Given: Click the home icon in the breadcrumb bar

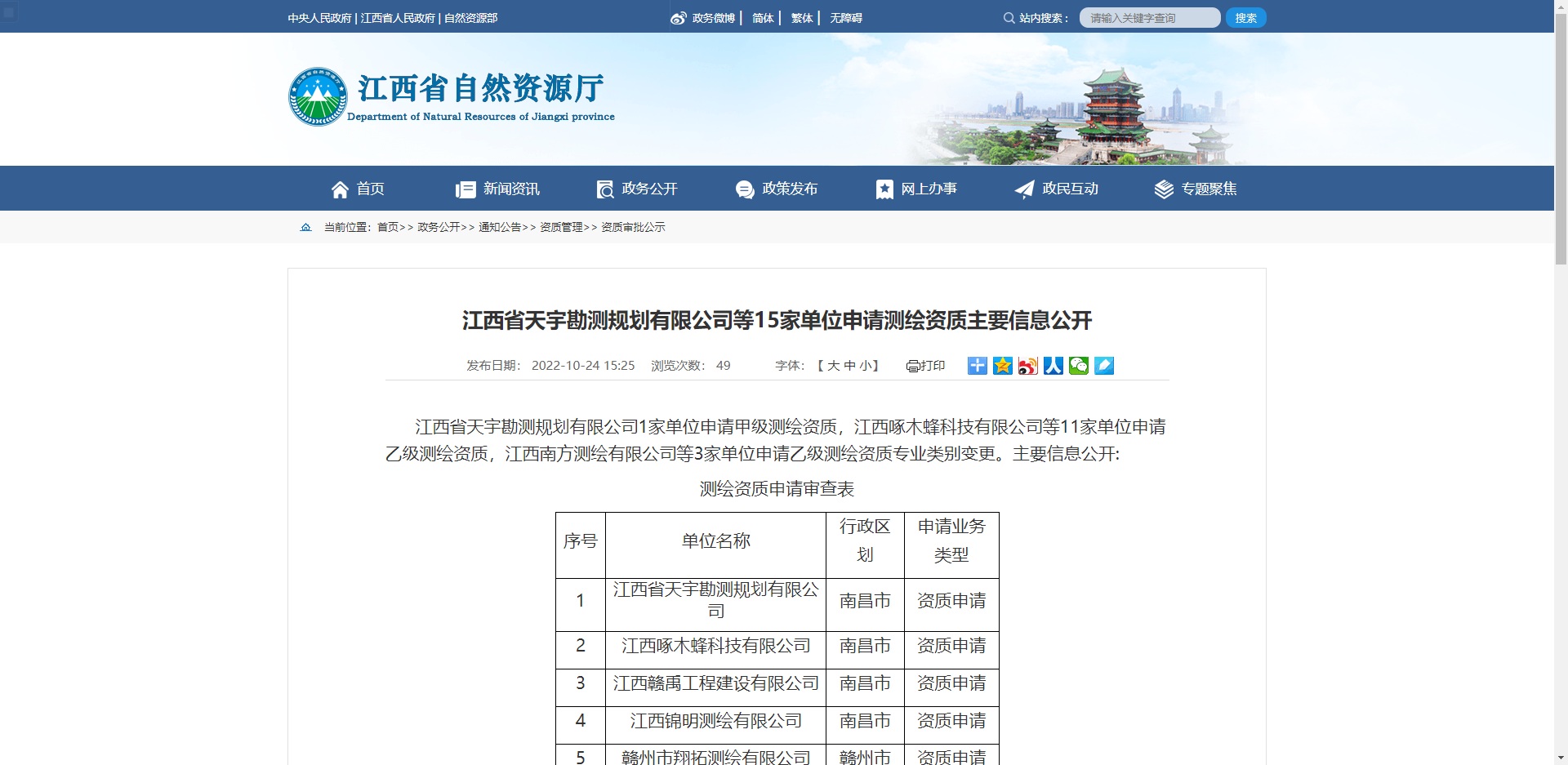Looking at the screenshot, I should click(x=306, y=227).
